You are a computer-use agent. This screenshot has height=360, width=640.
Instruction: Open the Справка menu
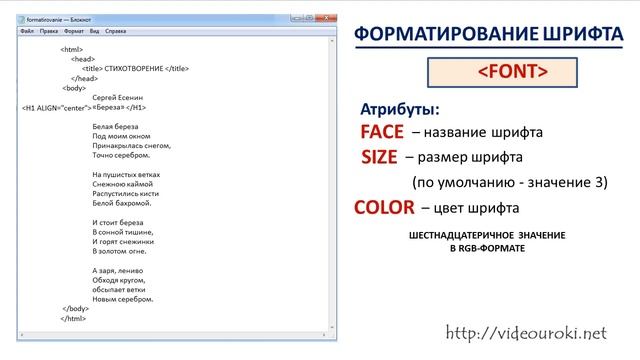pos(116,31)
